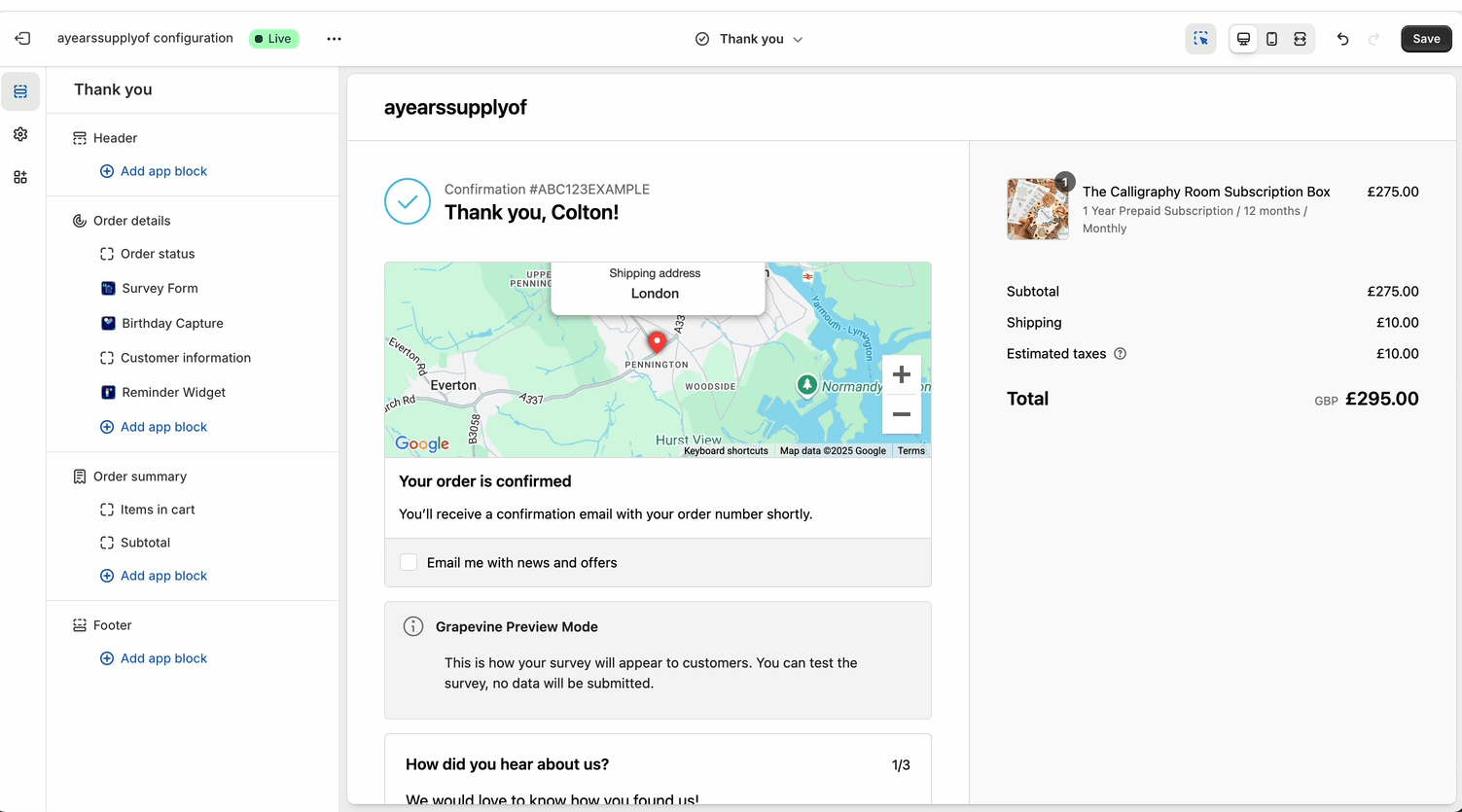1462x812 pixels.
Task: Open the settings gear icon in sidebar
Action: pos(20,134)
